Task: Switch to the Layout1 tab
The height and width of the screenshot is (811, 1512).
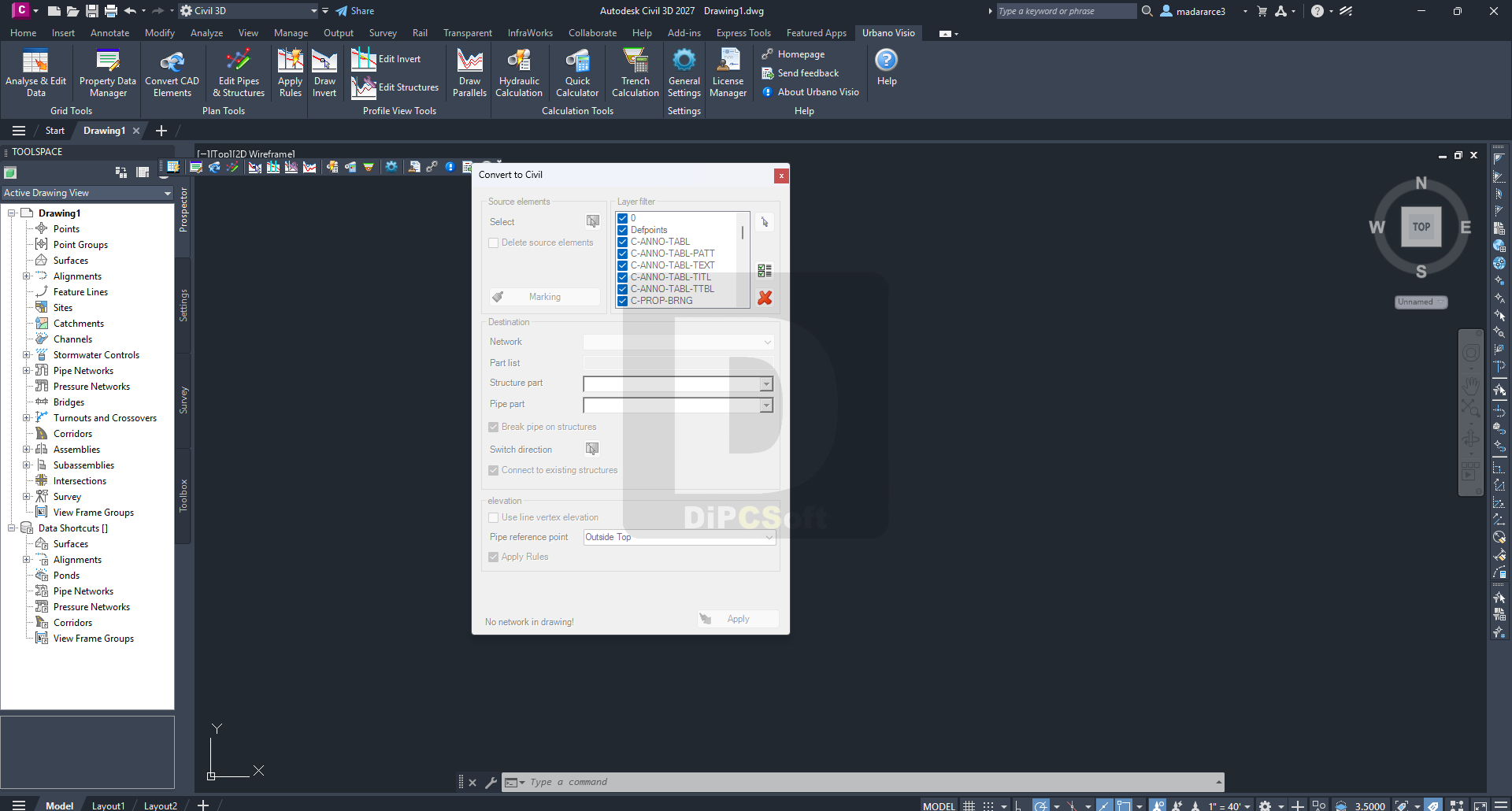Action: point(108,805)
